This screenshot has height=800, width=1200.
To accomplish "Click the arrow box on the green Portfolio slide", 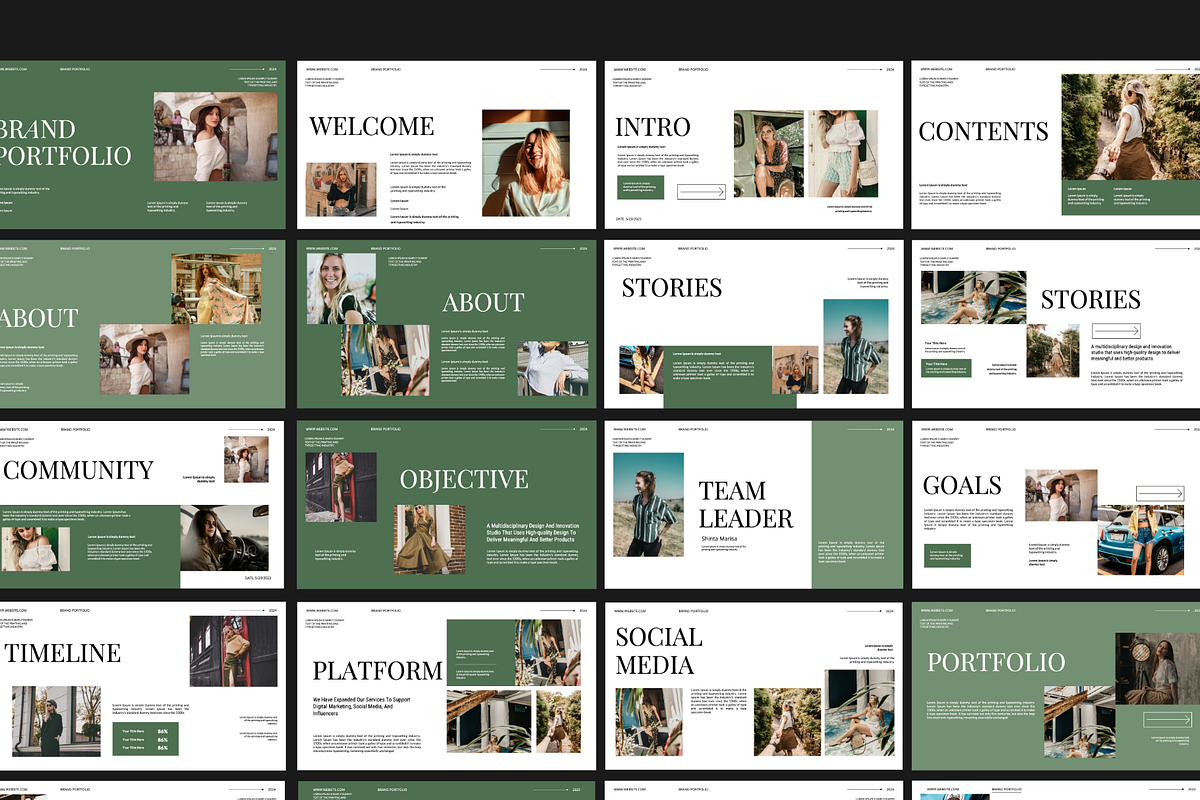I will [x=1168, y=719].
